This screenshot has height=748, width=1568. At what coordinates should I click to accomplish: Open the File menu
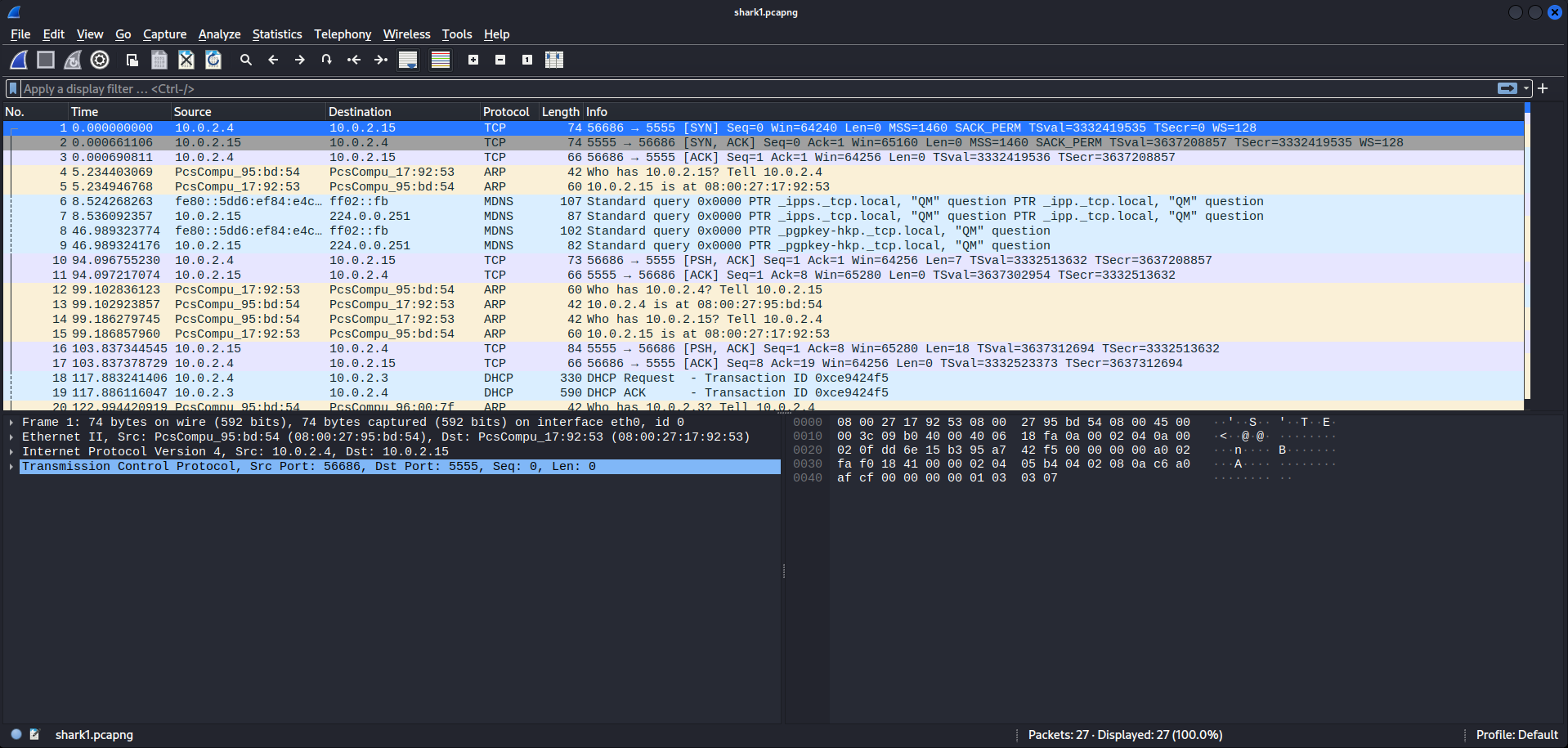[x=20, y=34]
